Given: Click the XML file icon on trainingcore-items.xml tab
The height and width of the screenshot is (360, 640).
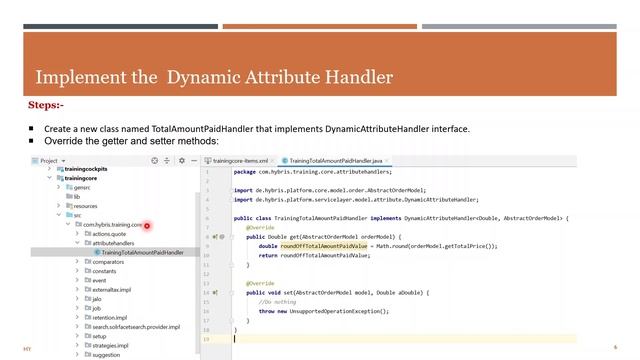Looking at the screenshot, I should pyautogui.click(x=208, y=161).
